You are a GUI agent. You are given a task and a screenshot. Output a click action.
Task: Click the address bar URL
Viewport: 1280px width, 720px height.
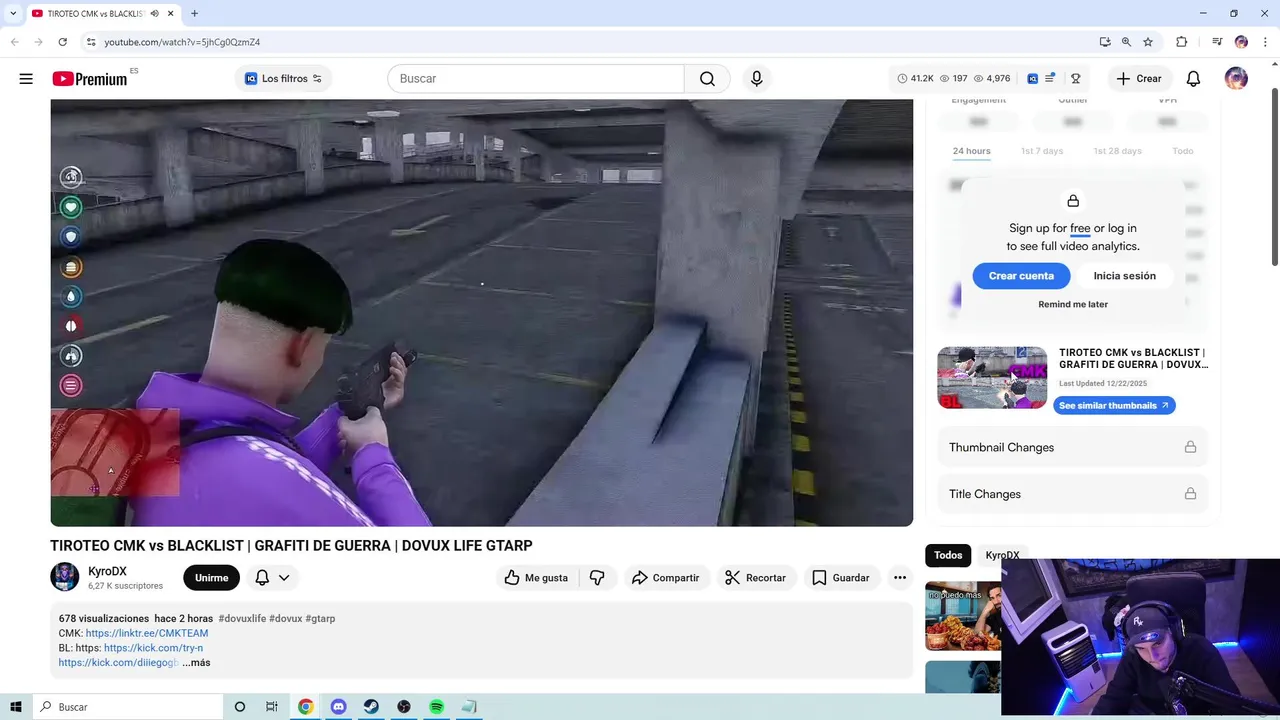point(182,42)
